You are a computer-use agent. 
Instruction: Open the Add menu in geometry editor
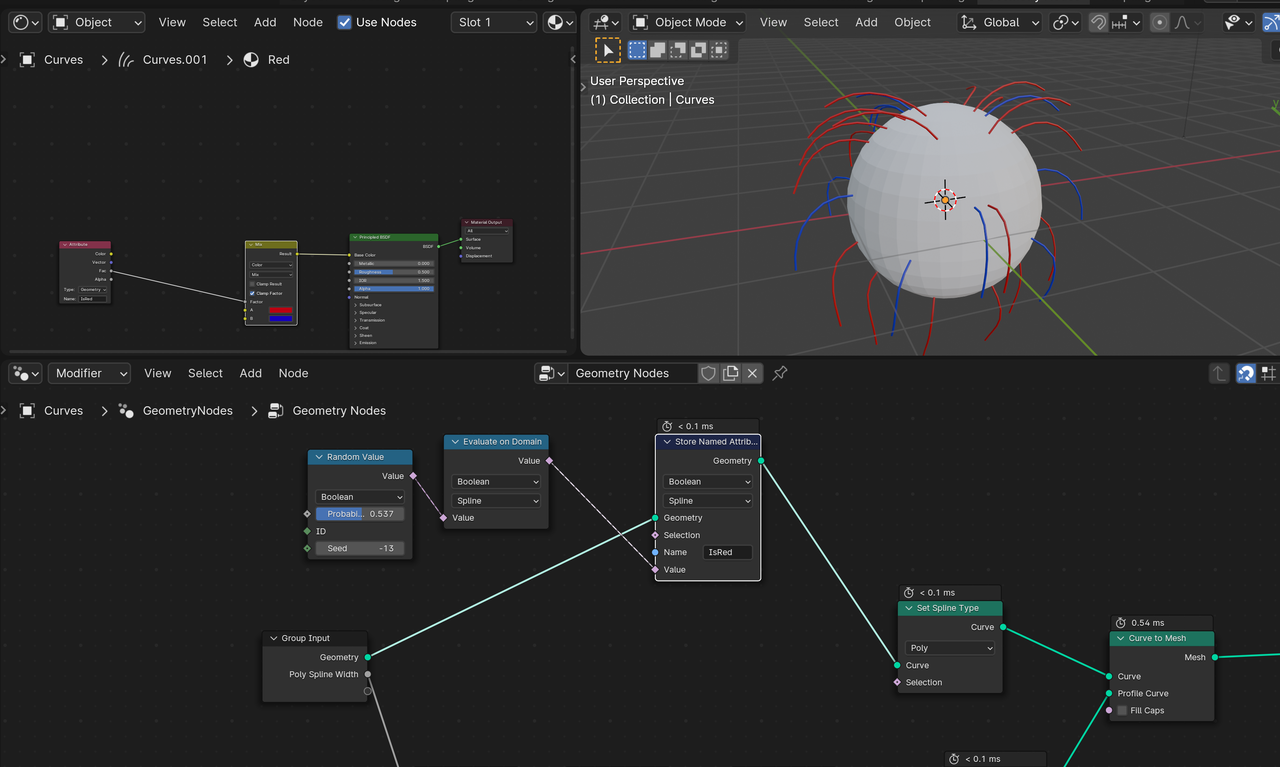250,373
